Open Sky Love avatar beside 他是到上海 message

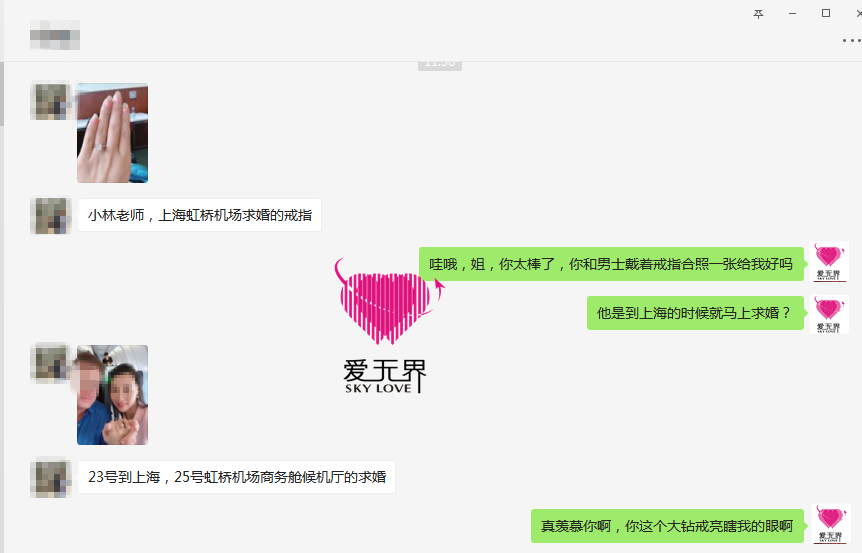830,314
